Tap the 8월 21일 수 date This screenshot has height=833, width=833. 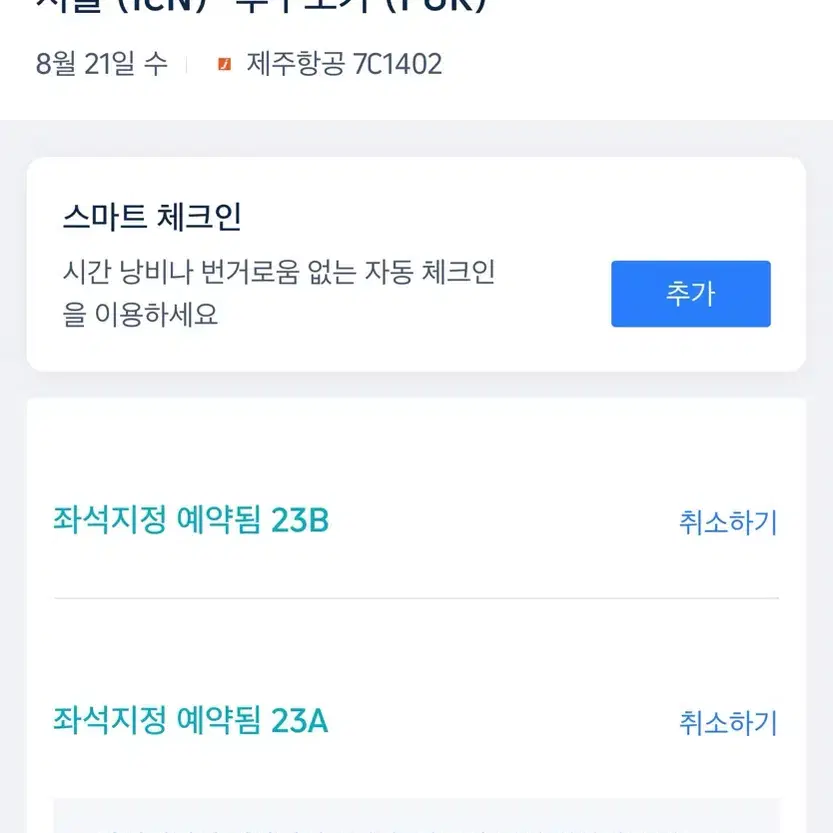click(101, 64)
